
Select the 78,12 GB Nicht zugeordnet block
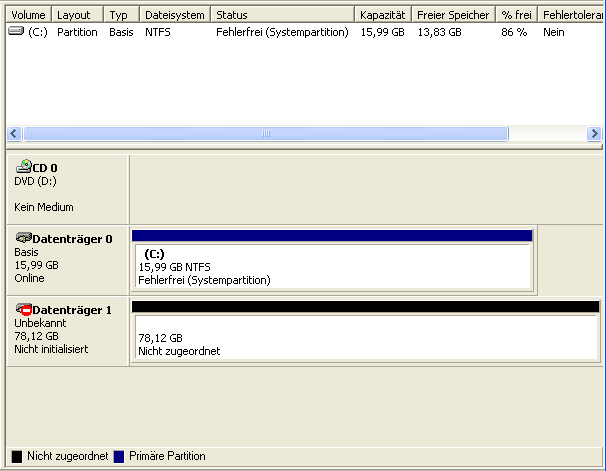tap(366, 332)
